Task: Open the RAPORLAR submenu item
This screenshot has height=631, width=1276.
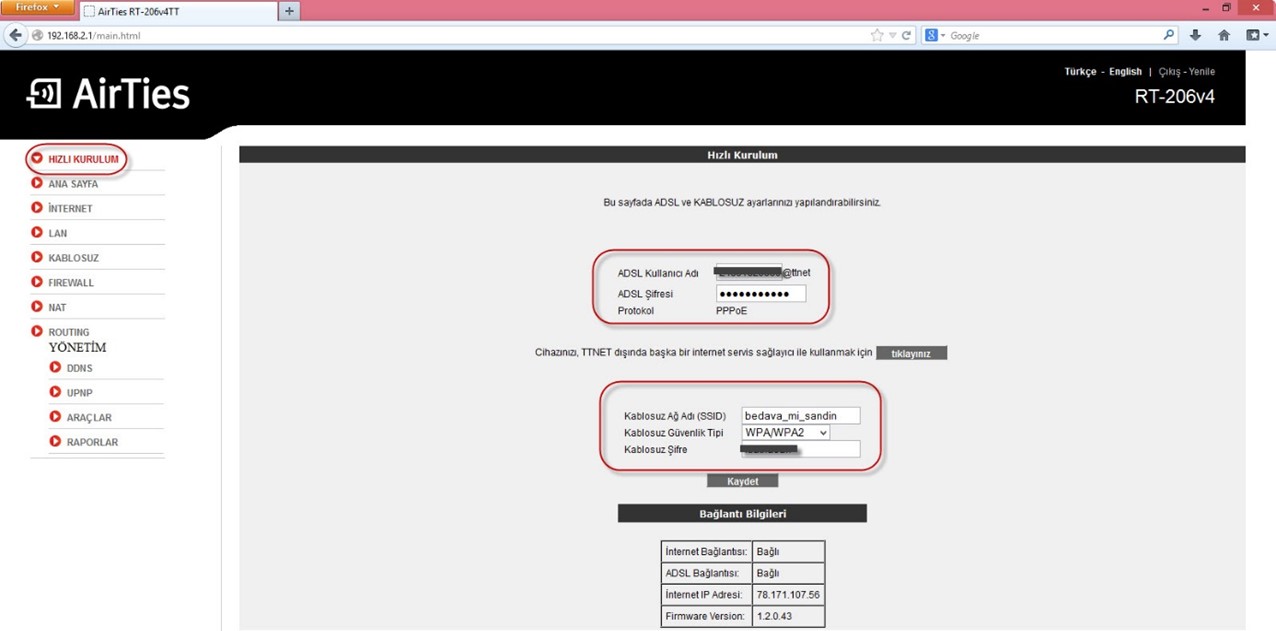Action: click(x=92, y=442)
